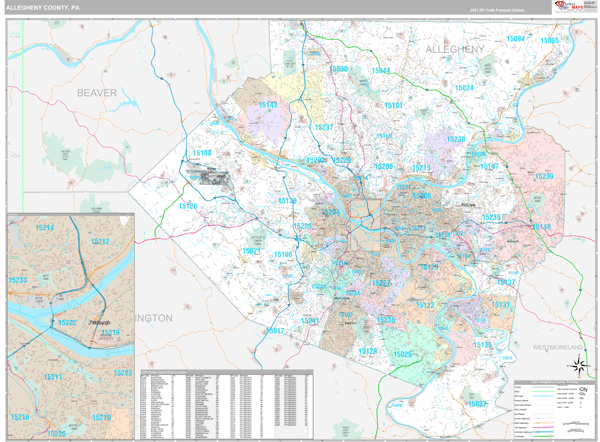Click the ZIP code 15146 label
Viewport: 600px width, 442px height.
pos(541,227)
